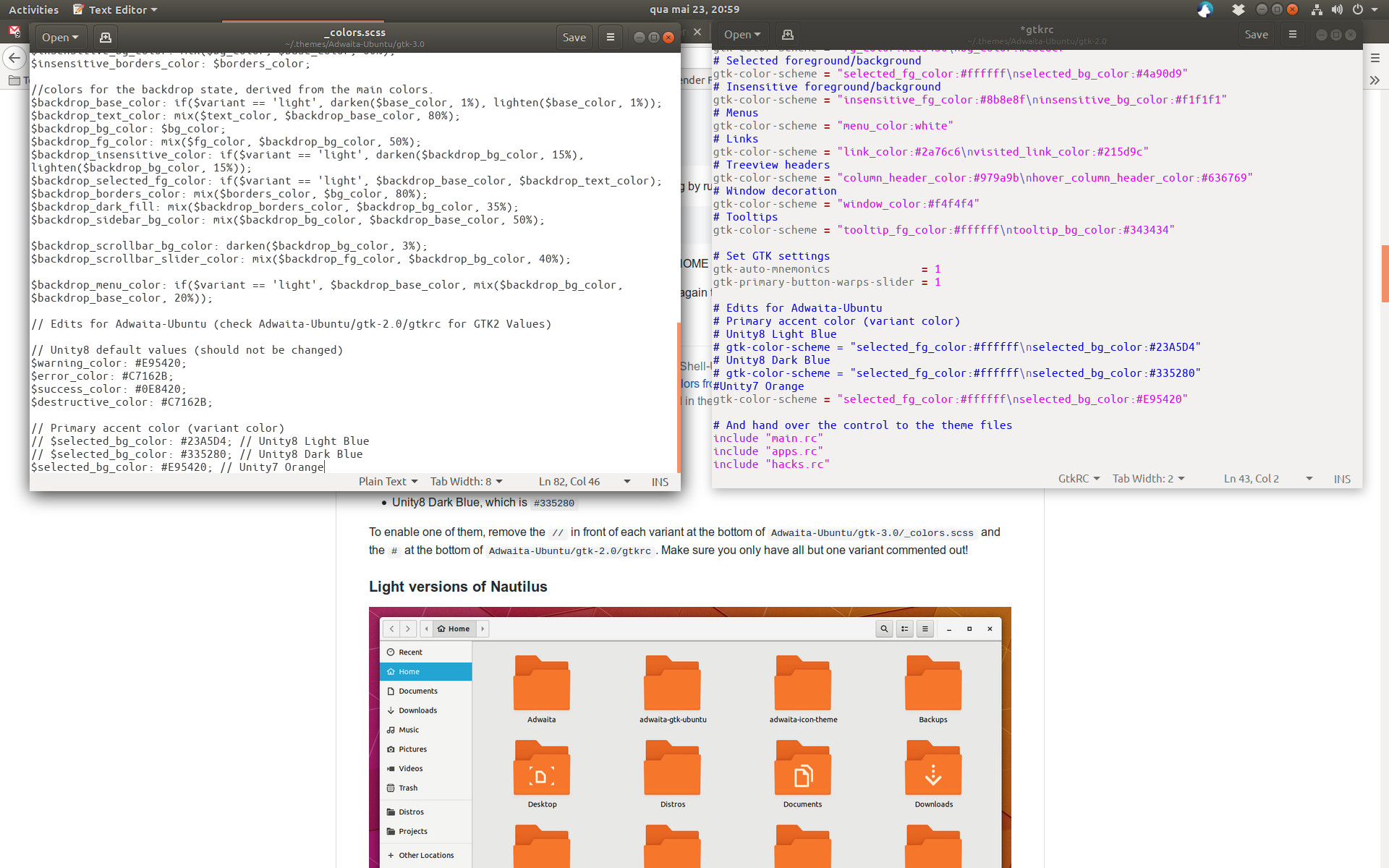Open the Activities overview
This screenshot has height=868, width=1389.
[x=33, y=9]
